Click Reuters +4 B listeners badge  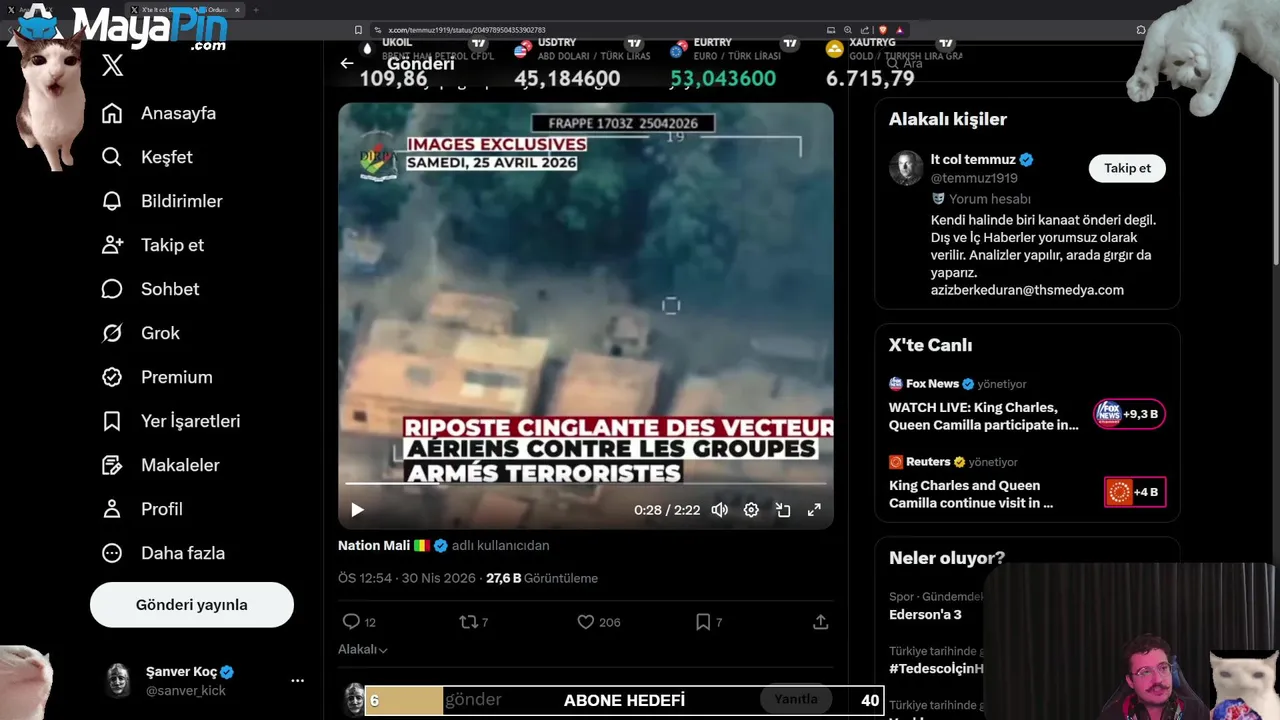pos(1135,492)
